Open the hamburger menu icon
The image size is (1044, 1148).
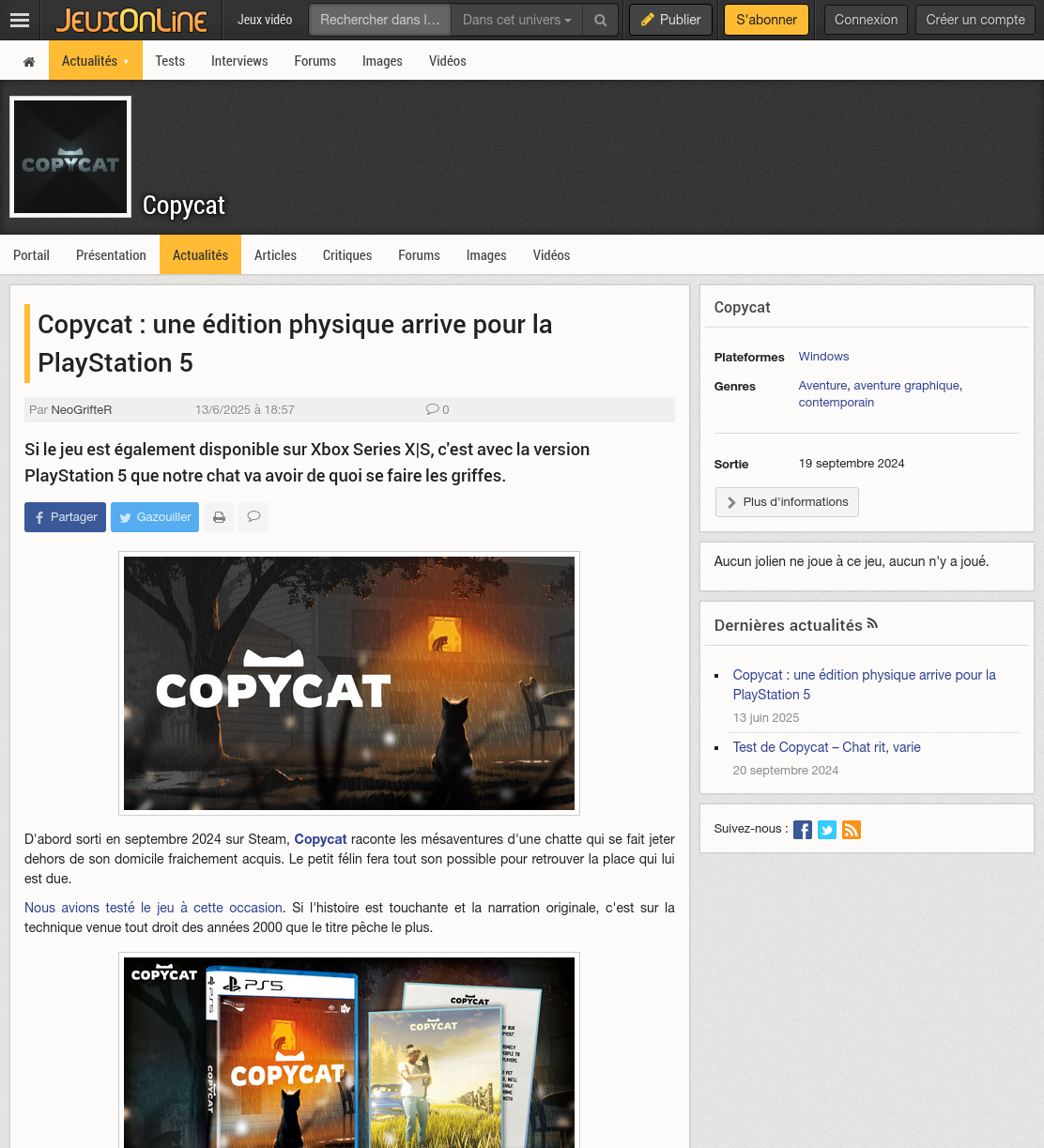[x=20, y=20]
